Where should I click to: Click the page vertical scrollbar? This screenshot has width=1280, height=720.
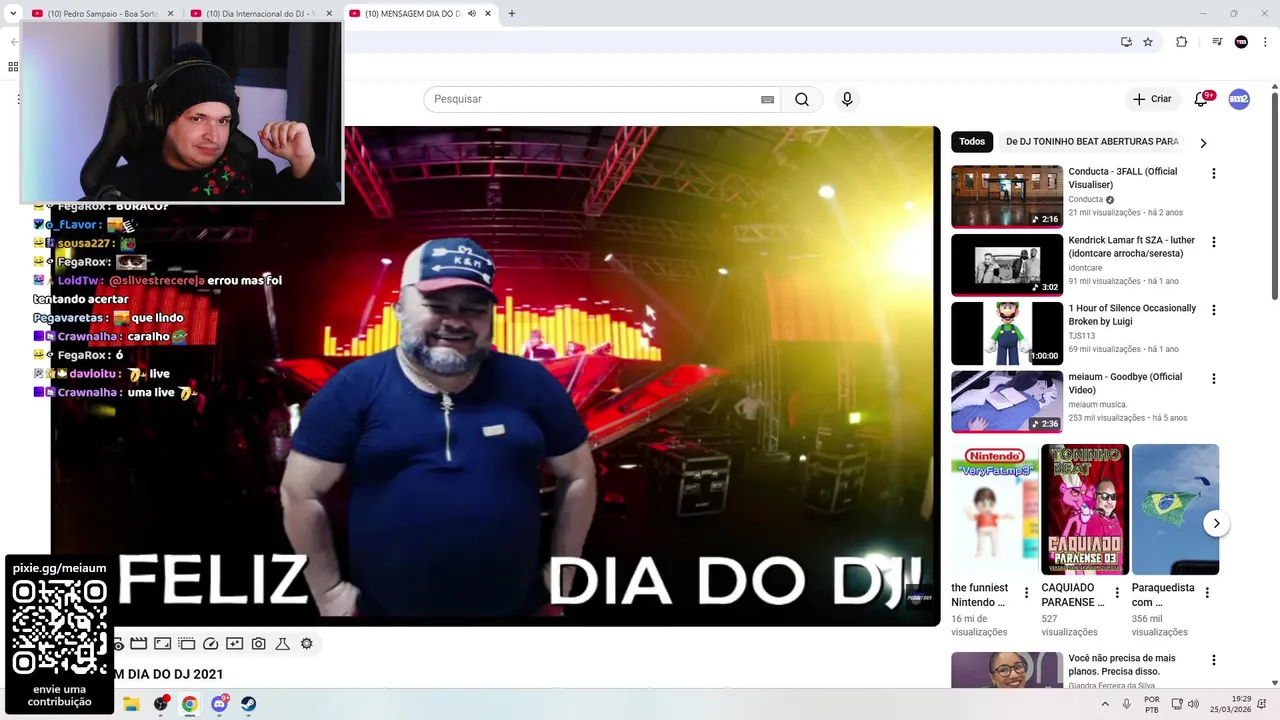(1274, 195)
